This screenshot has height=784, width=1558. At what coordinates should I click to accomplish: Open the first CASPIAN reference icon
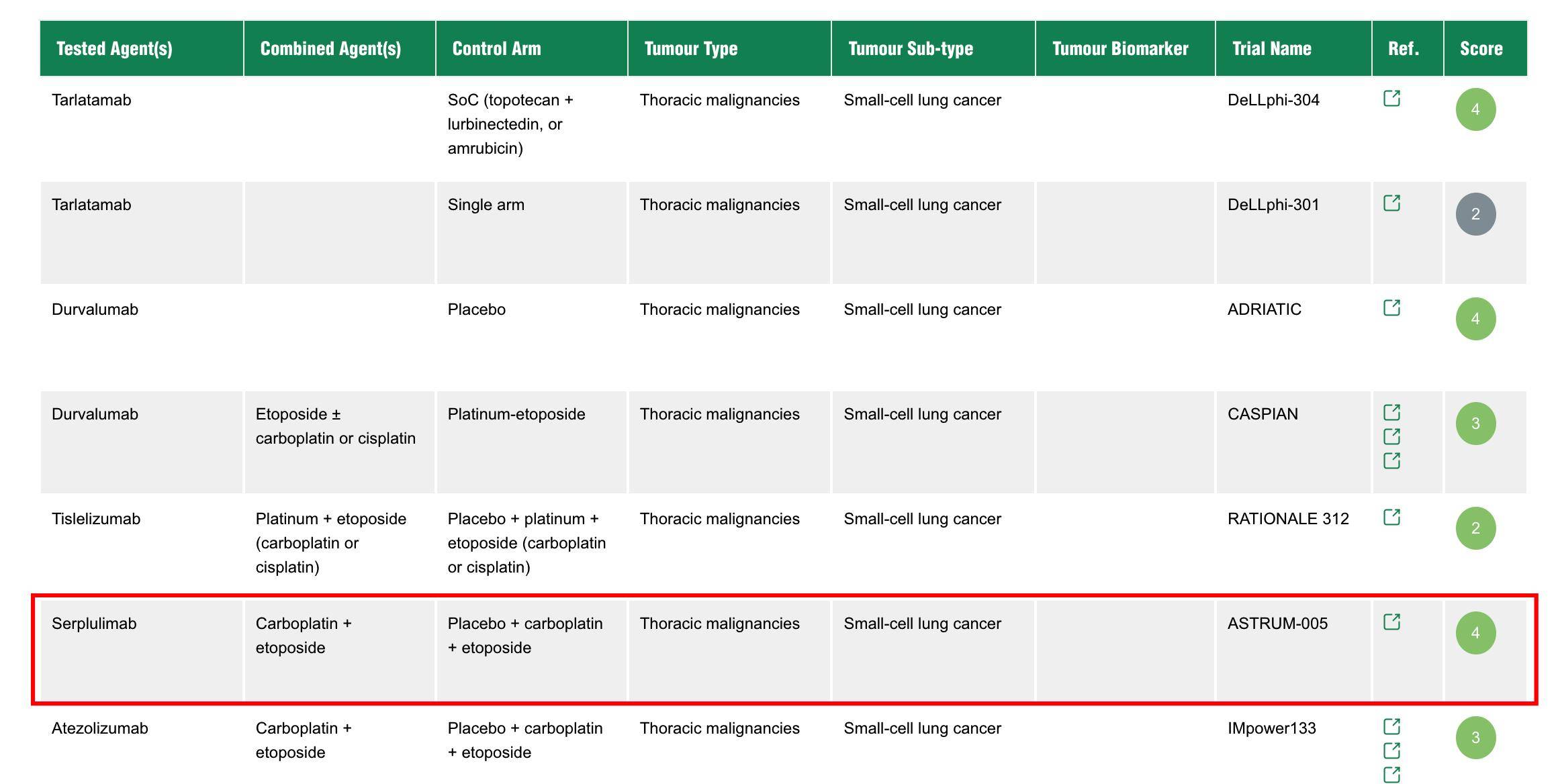1392,413
